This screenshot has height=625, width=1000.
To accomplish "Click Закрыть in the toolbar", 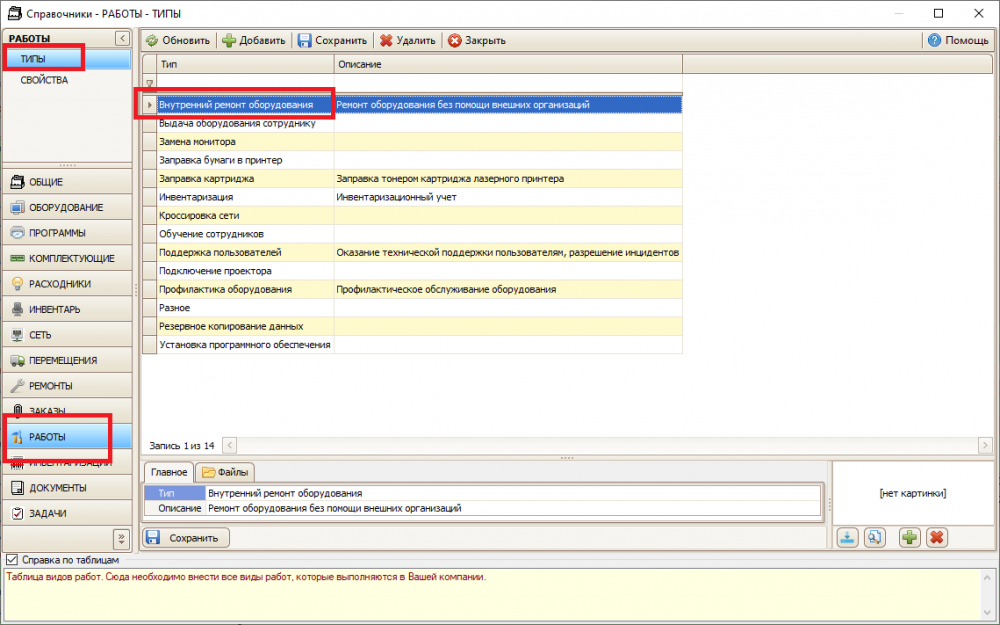I will point(476,40).
